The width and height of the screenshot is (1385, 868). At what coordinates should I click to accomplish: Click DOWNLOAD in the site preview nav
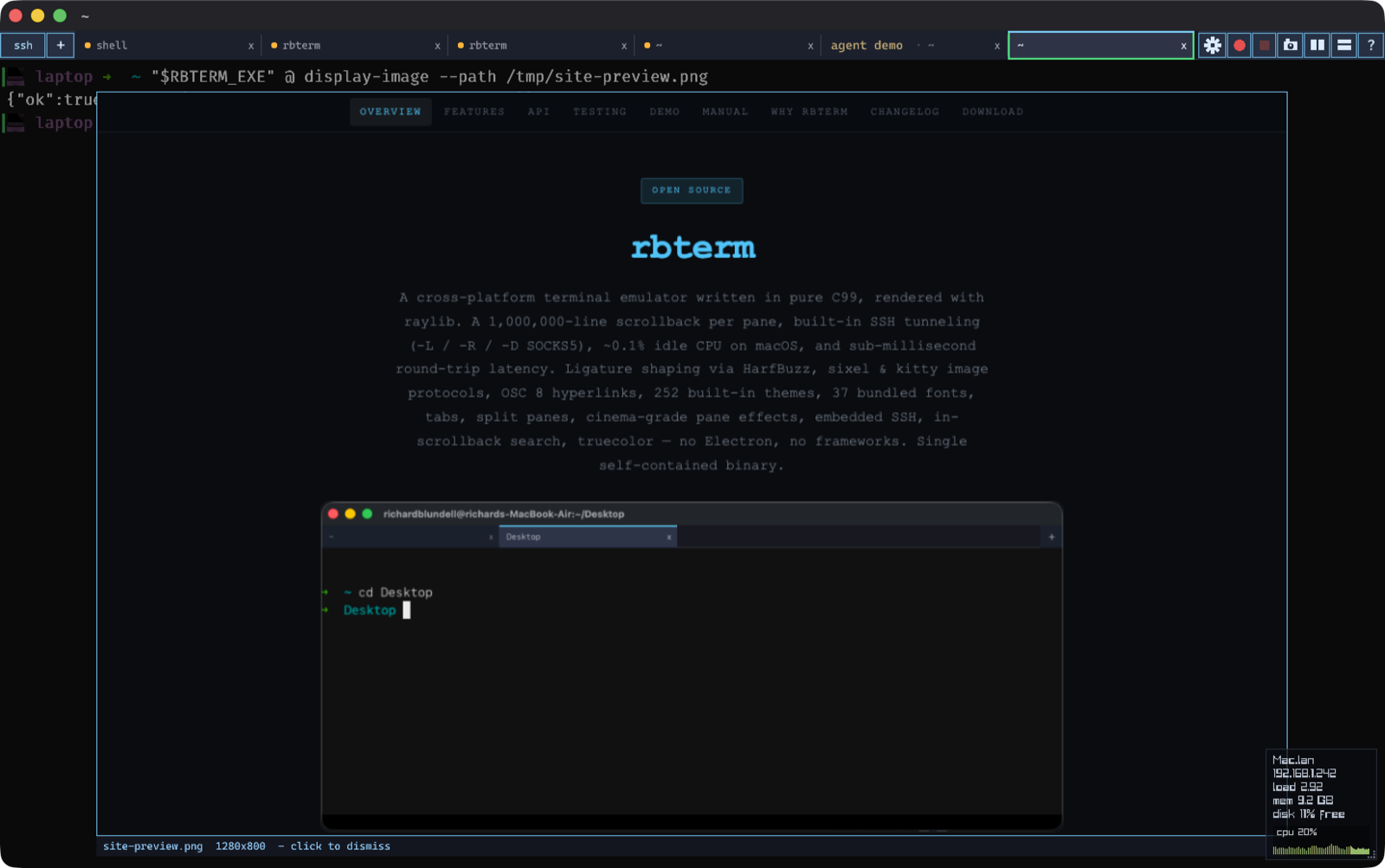coord(993,112)
